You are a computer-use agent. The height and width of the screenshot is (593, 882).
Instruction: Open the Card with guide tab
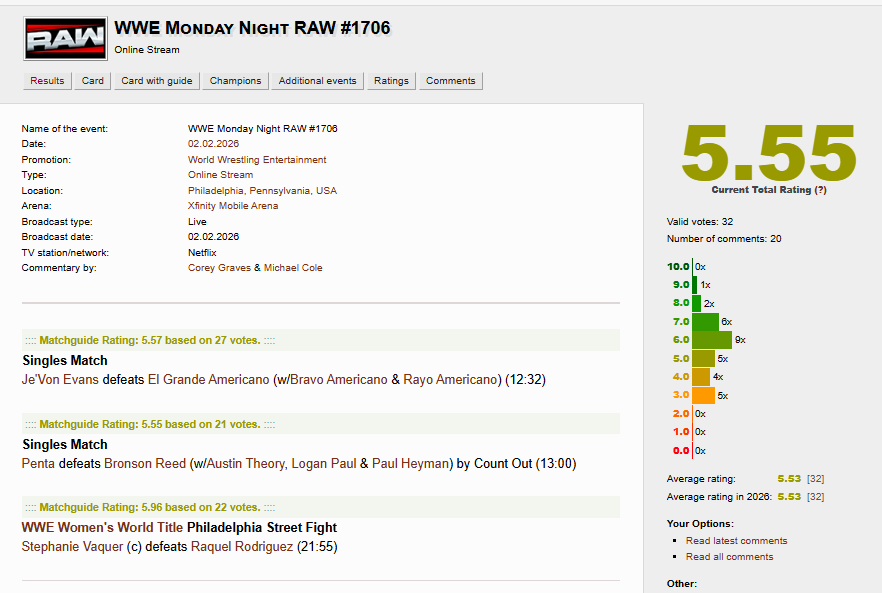coord(156,80)
